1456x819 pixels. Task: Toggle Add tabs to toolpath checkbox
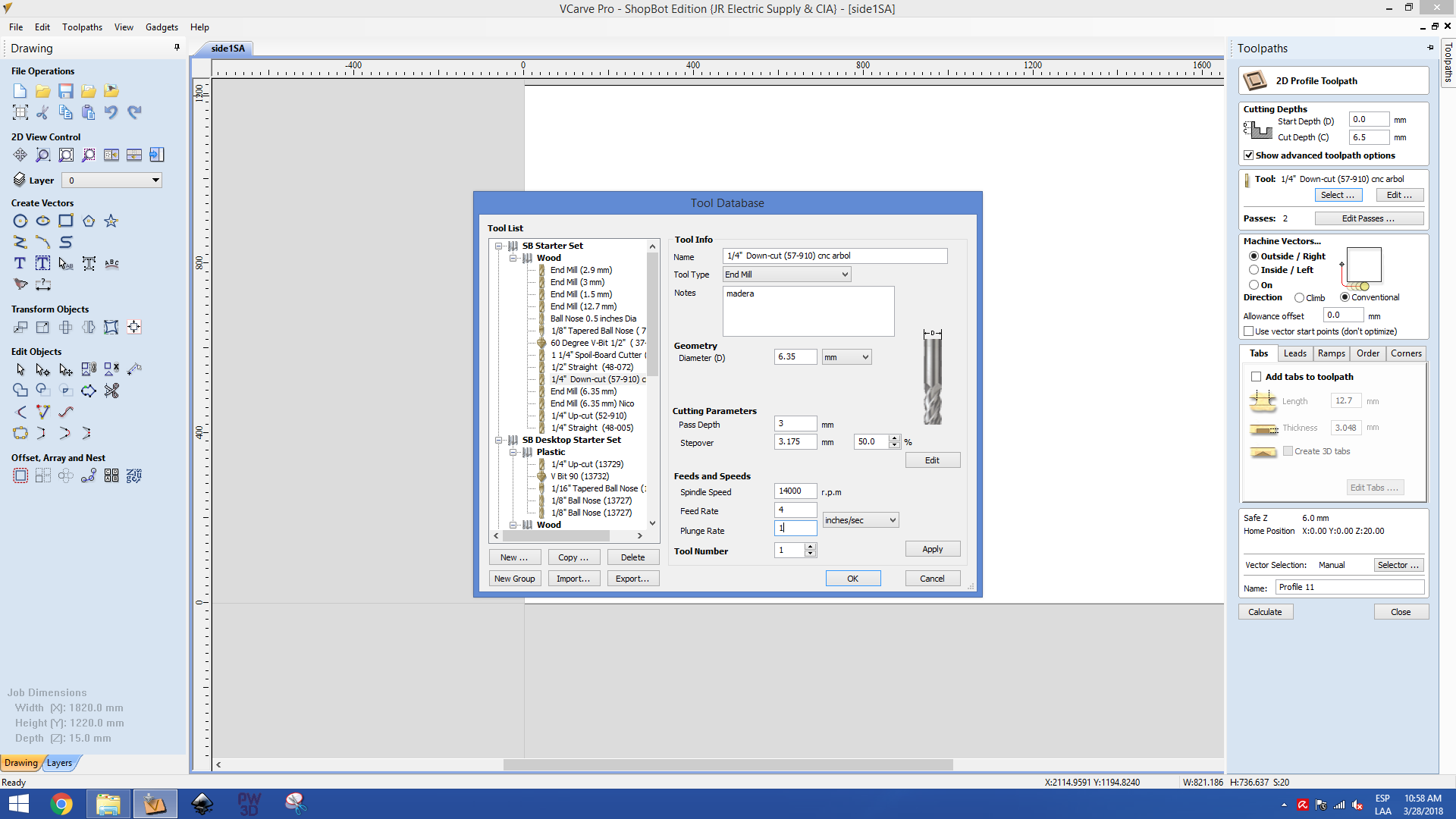[x=1257, y=376]
